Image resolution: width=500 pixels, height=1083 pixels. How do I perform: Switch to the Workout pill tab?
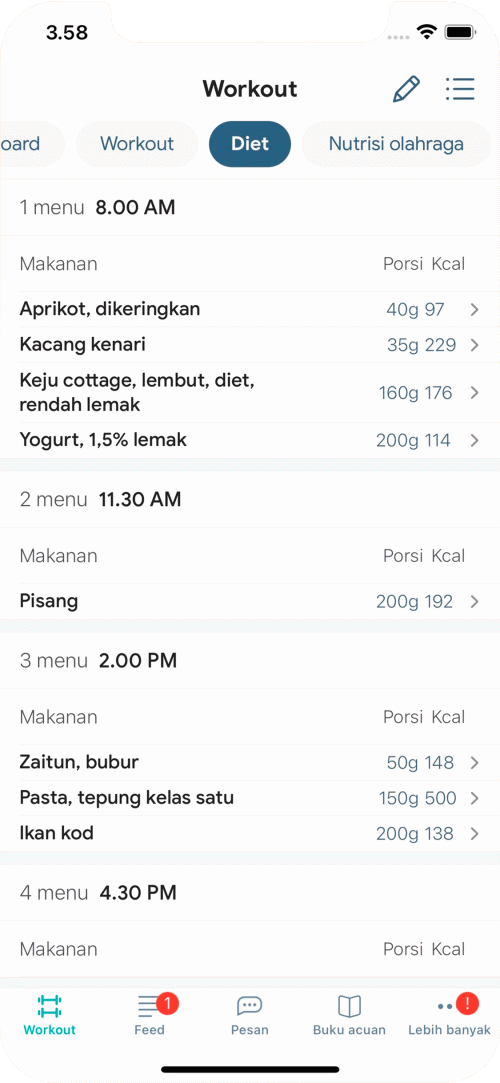coord(137,144)
